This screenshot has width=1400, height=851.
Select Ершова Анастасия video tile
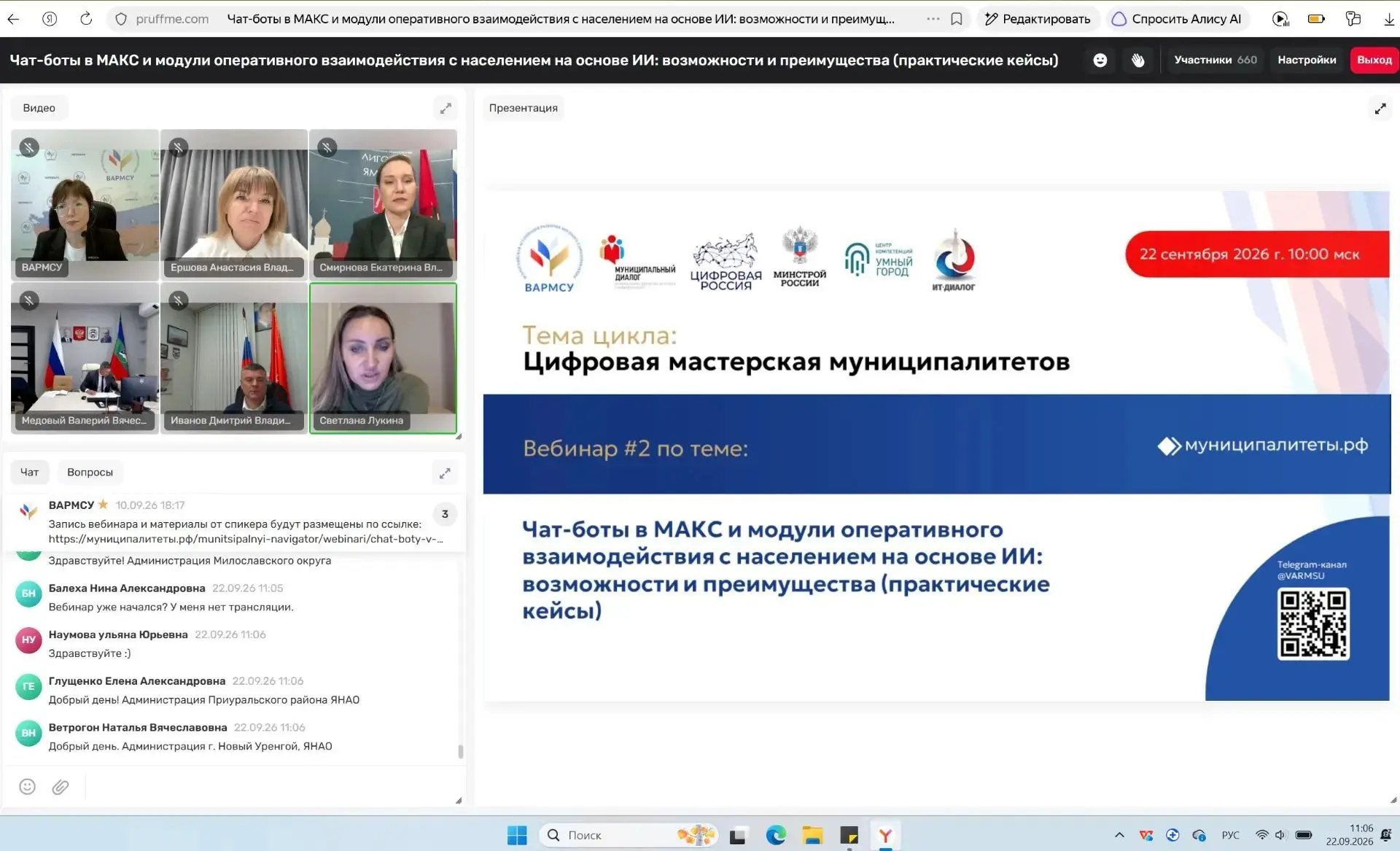click(234, 205)
